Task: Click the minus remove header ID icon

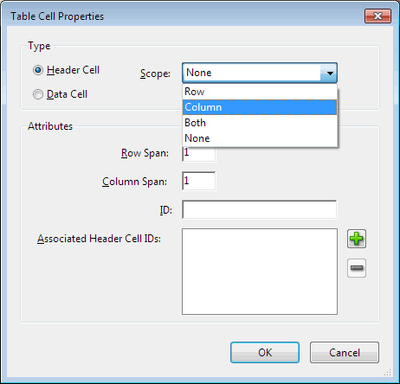Action: click(356, 268)
